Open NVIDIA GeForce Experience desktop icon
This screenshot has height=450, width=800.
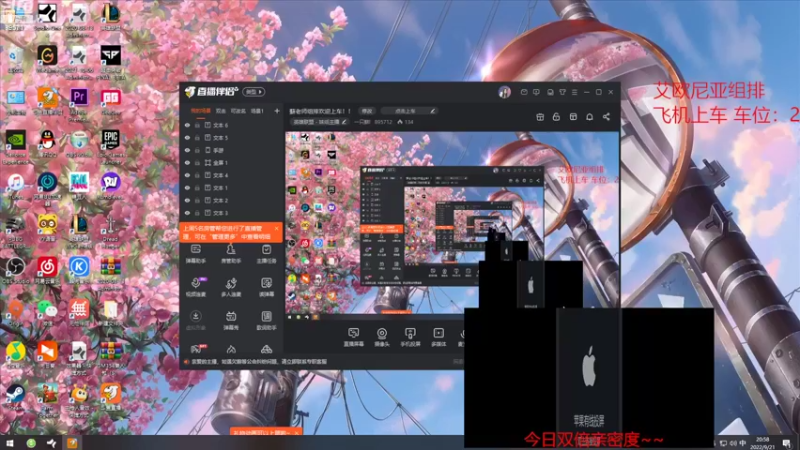coord(15,146)
